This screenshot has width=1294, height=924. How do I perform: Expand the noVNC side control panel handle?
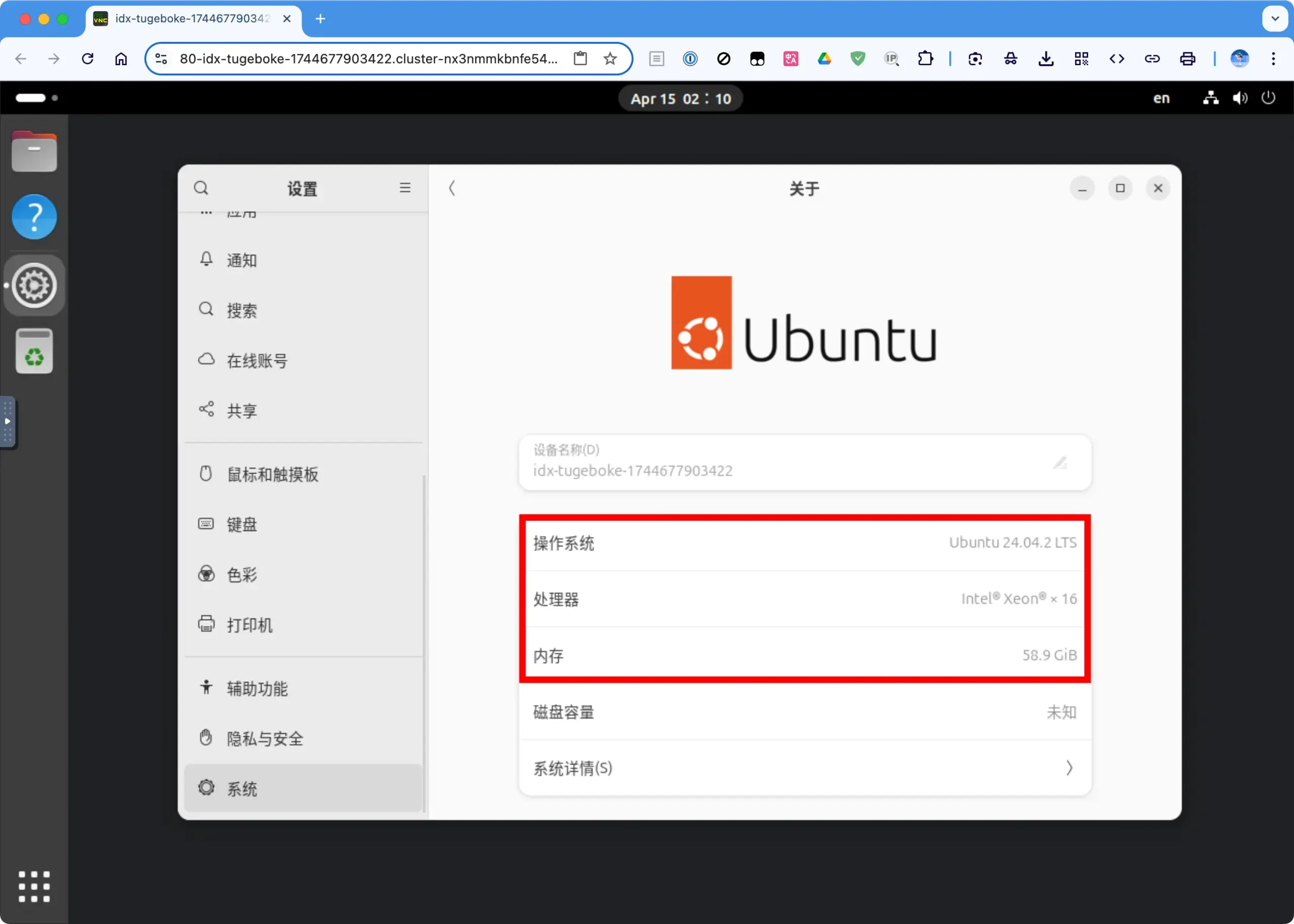(8, 422)
